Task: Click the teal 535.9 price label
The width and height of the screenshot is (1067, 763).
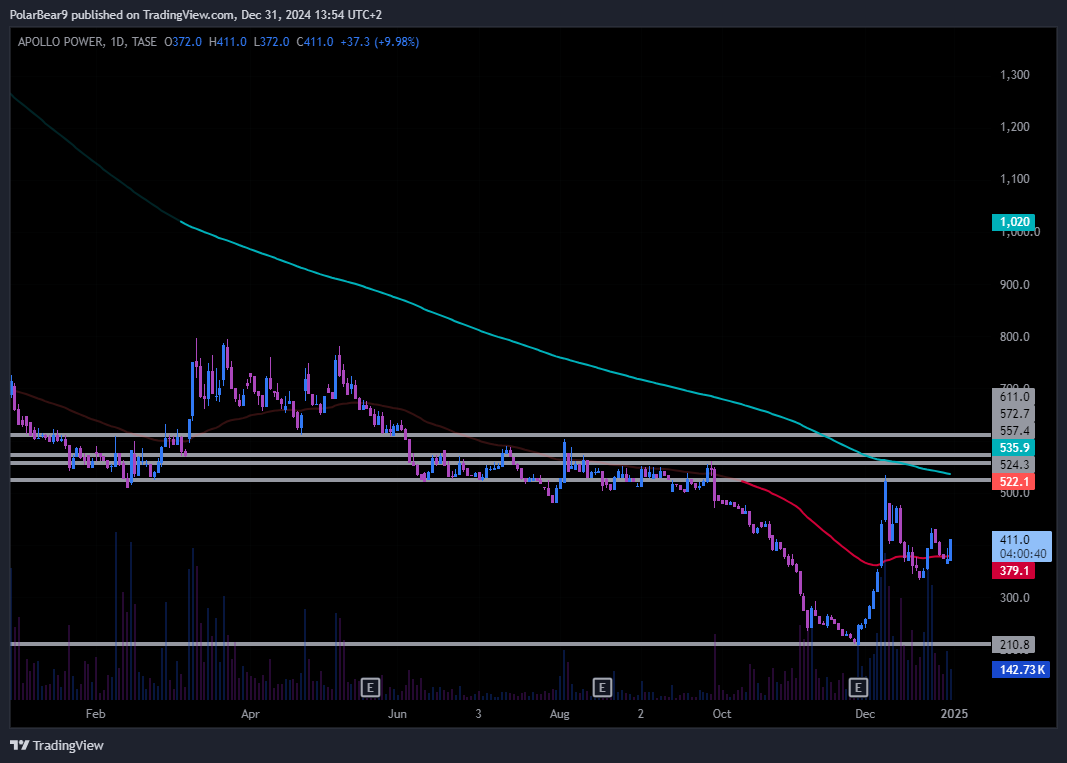Action: tap(1014, 448)
